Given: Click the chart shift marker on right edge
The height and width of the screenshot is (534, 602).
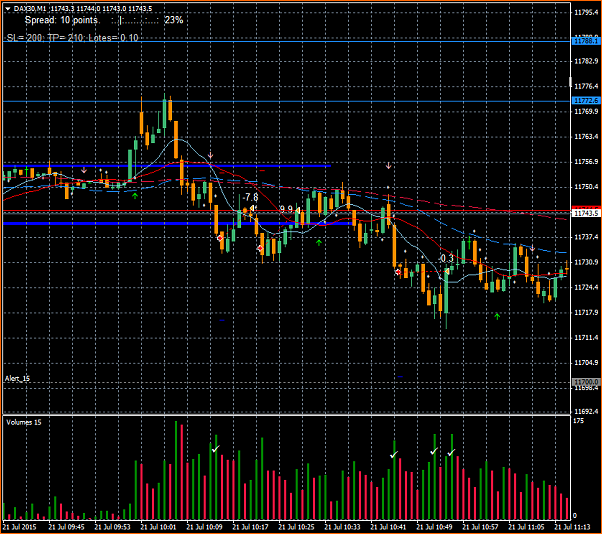Looking at the screenshot, I should (570, 81).
